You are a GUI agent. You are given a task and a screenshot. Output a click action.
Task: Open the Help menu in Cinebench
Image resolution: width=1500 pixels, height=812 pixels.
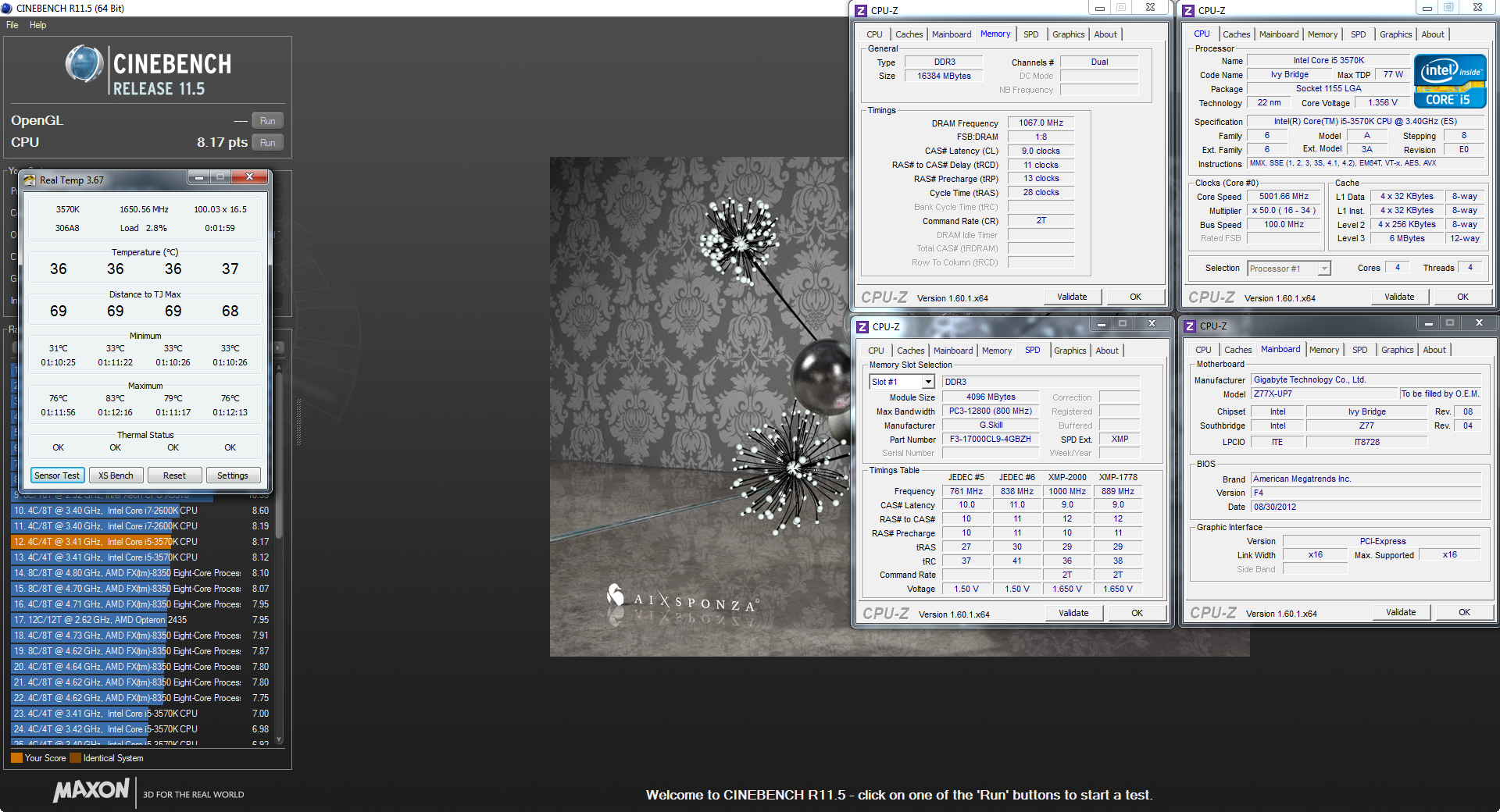pos(37,25)
